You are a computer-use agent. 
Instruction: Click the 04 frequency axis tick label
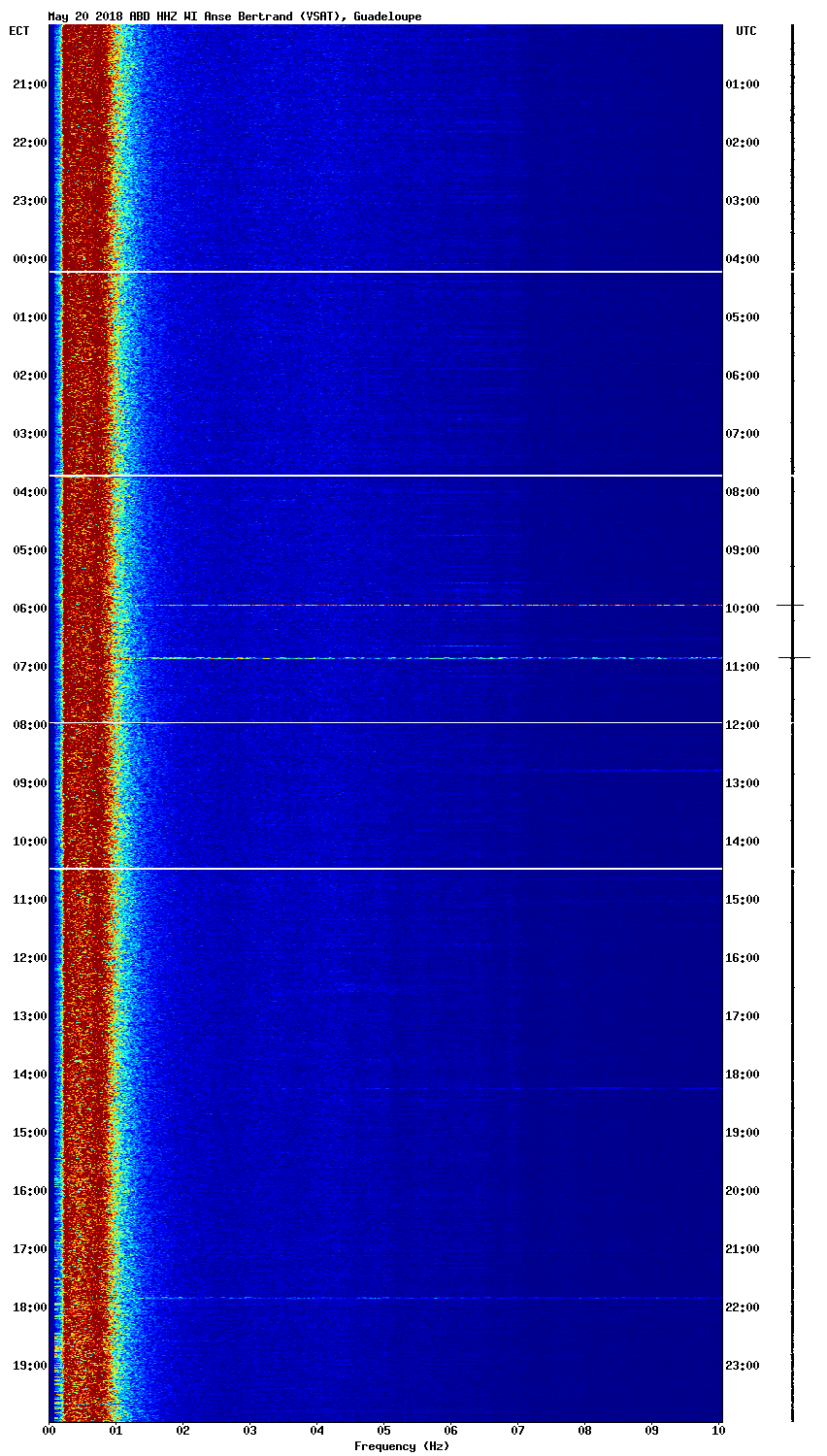[x=317, y=1431]
